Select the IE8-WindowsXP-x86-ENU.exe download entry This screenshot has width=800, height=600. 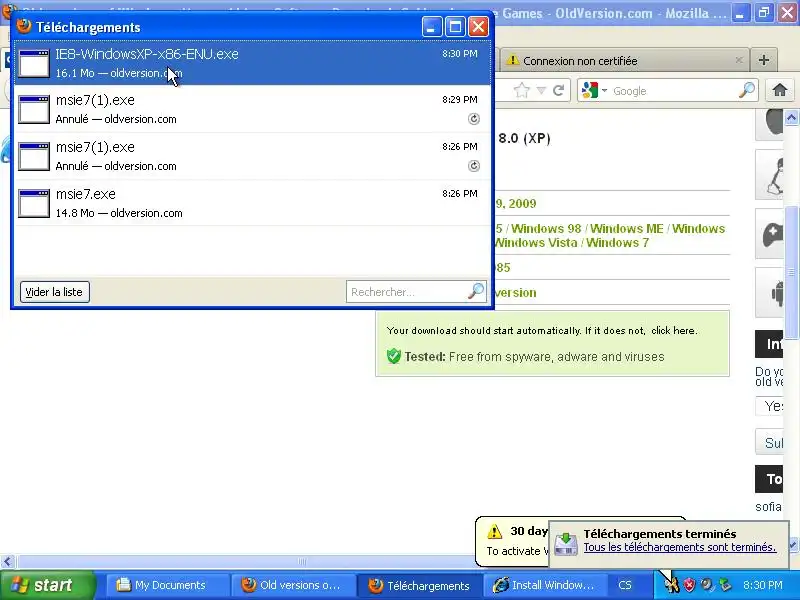[253, 63]
